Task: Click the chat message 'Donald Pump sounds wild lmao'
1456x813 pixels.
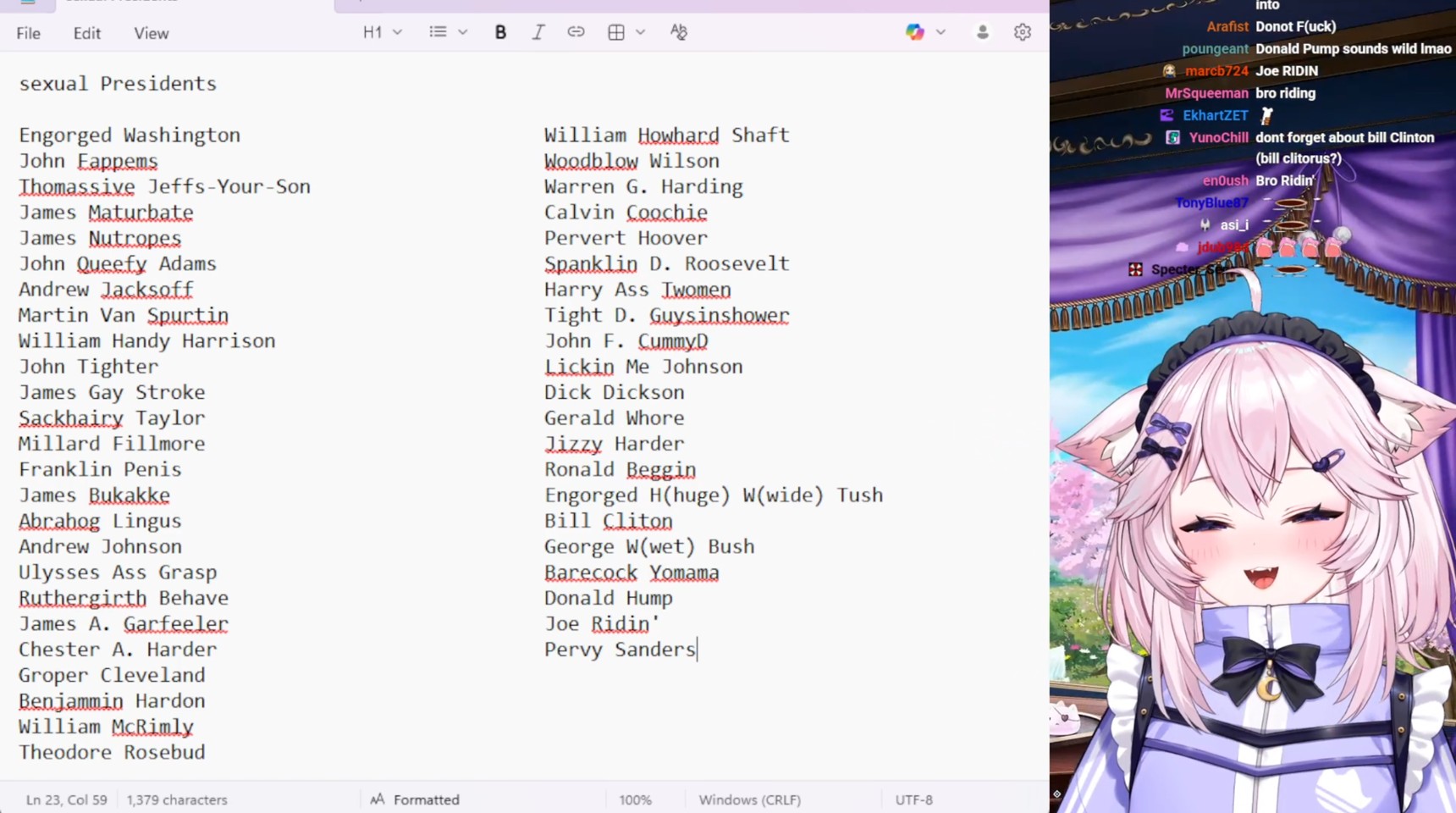Action: click(x=1354, y=49)
